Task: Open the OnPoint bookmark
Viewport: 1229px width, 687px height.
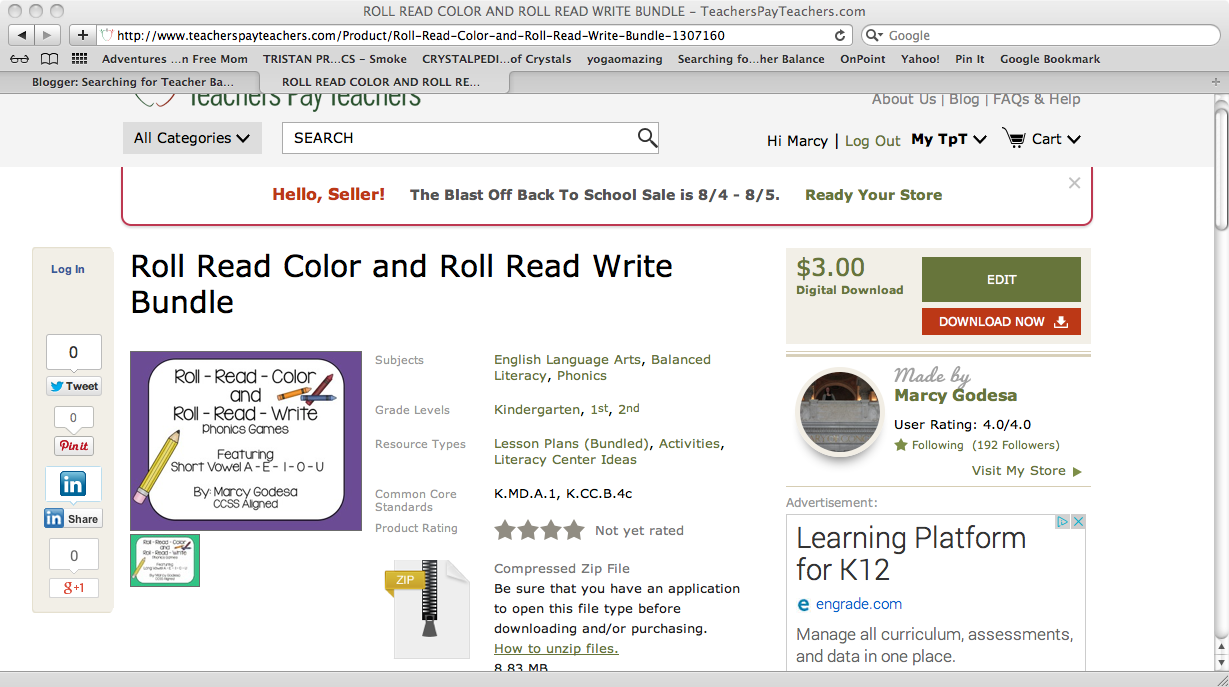Action: tap(862, 59)
